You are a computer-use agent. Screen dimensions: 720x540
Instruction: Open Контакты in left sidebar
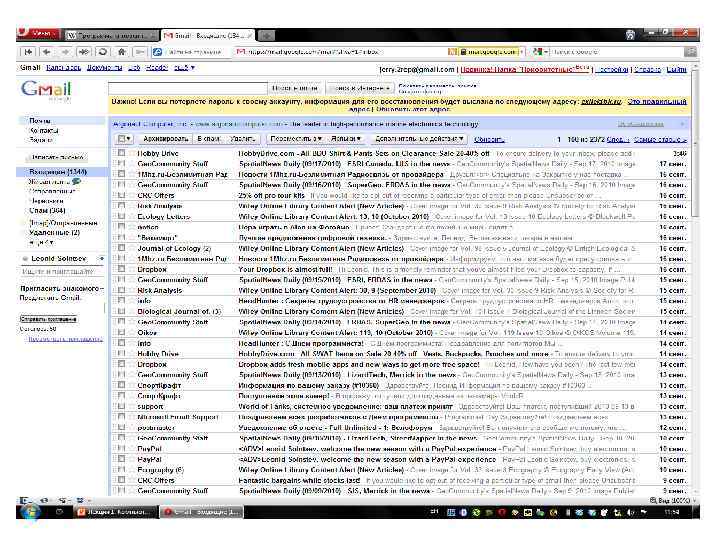click(44, 130)
